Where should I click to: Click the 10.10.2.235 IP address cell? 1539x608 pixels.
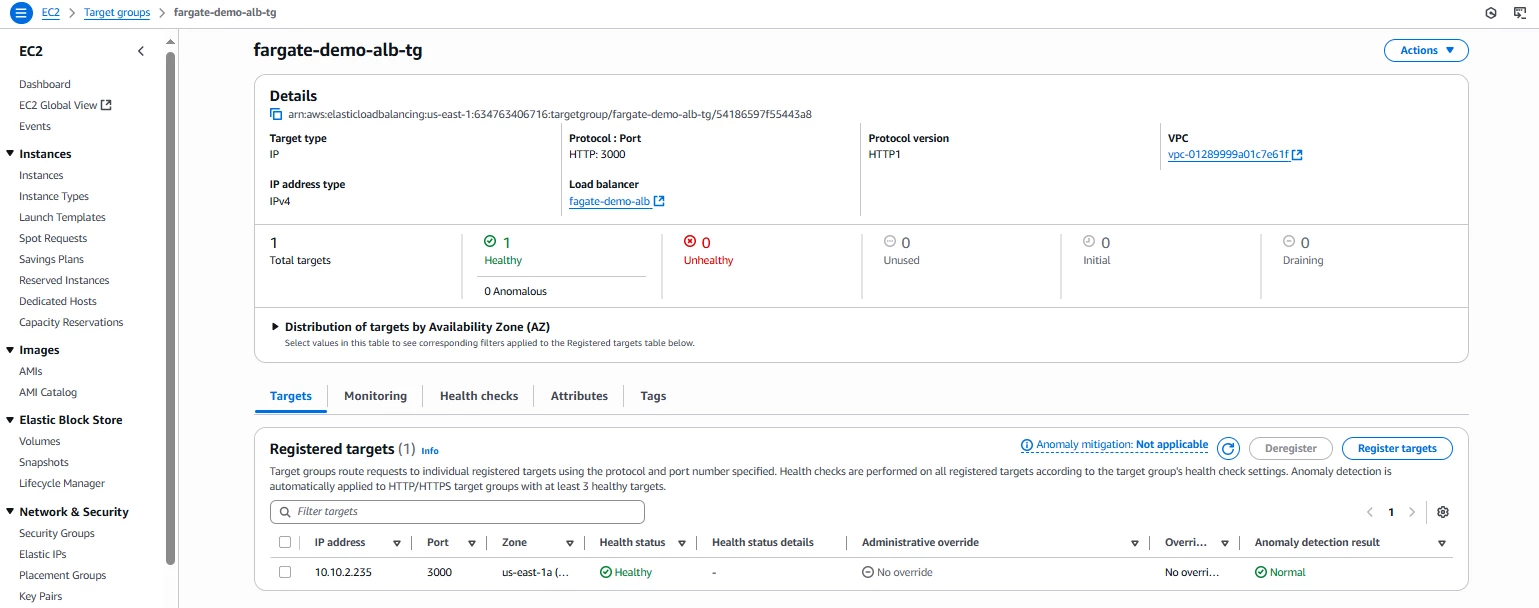click(343, 572)
